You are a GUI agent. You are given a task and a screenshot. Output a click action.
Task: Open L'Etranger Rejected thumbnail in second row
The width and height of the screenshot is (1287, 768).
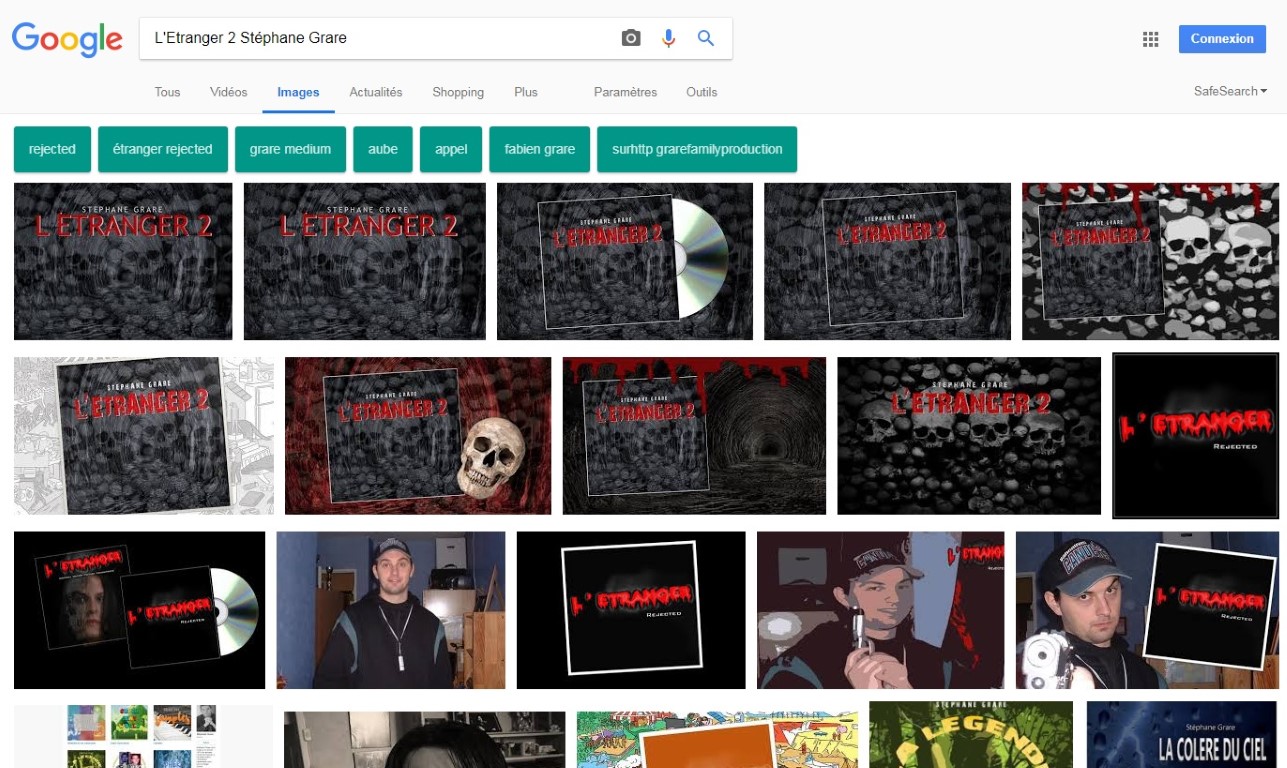click(x=1196, y=436)
